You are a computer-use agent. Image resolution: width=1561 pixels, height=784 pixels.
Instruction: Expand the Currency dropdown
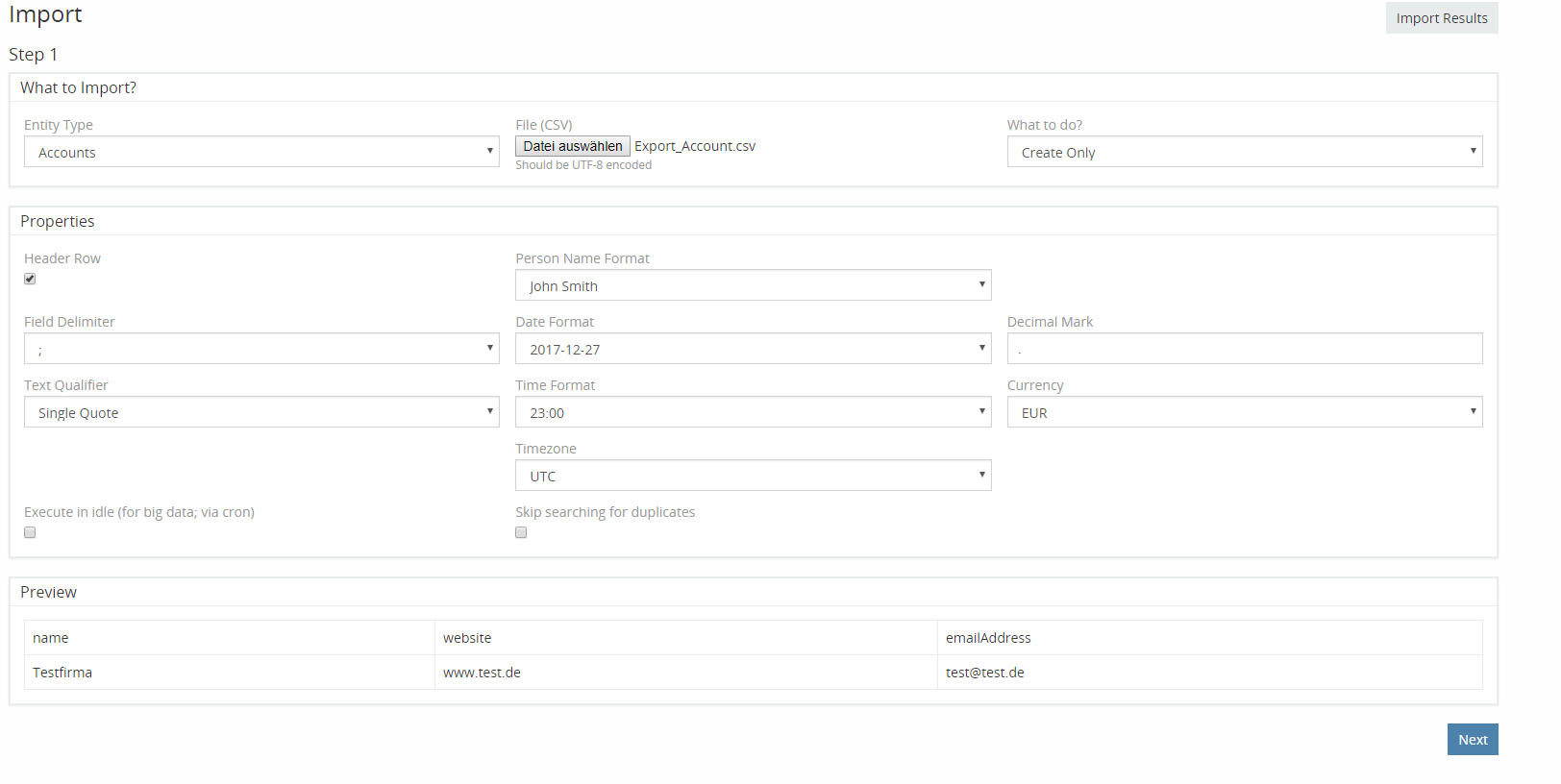1244,412
